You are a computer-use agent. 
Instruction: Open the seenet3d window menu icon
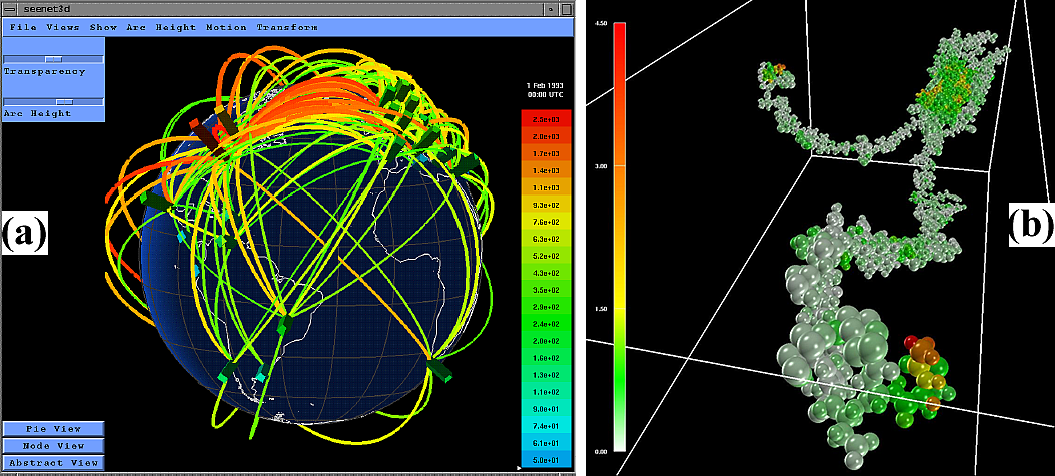(x=11, y=8)
